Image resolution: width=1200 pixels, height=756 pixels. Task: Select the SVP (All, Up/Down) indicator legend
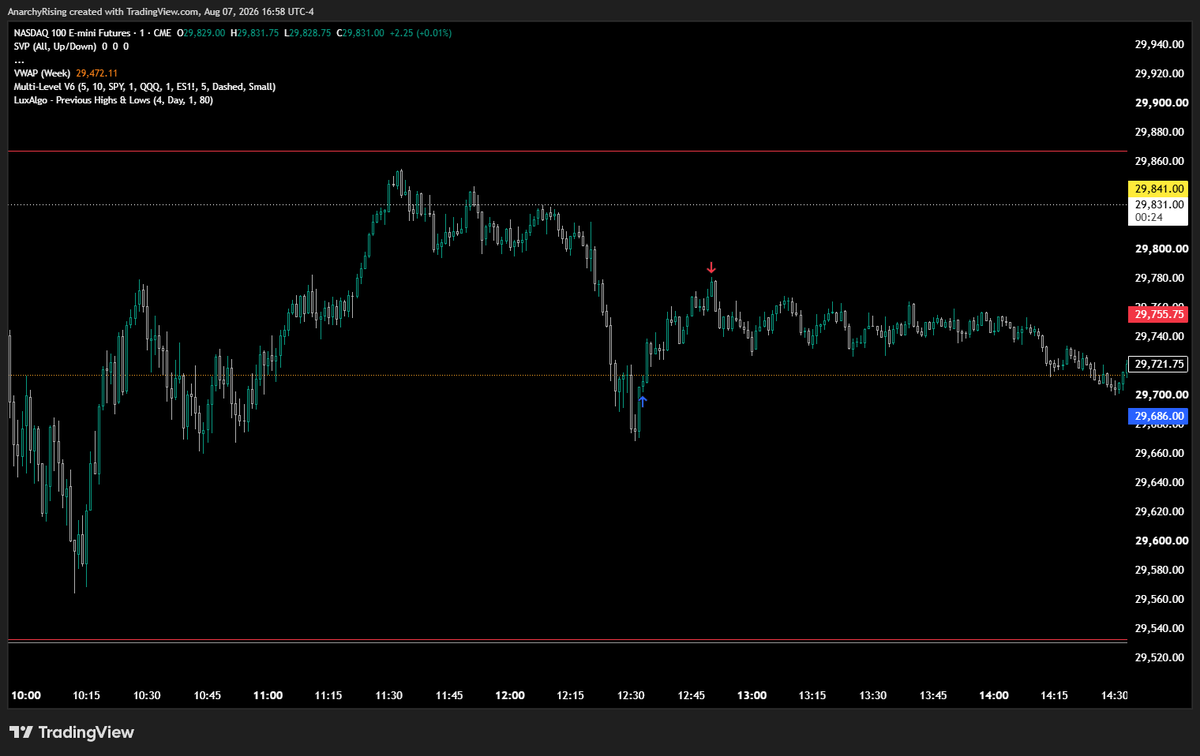[x=70, y=46]
